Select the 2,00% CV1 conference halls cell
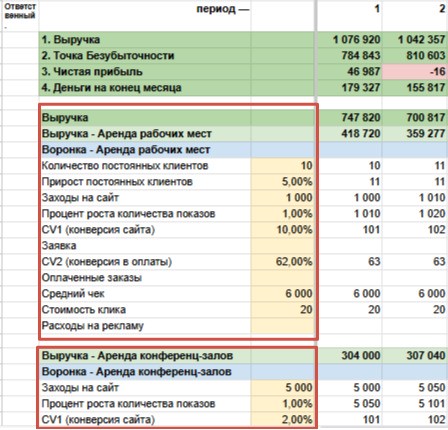Image resolution: width=448 pixels, height=430 pixels. [282, 420]
